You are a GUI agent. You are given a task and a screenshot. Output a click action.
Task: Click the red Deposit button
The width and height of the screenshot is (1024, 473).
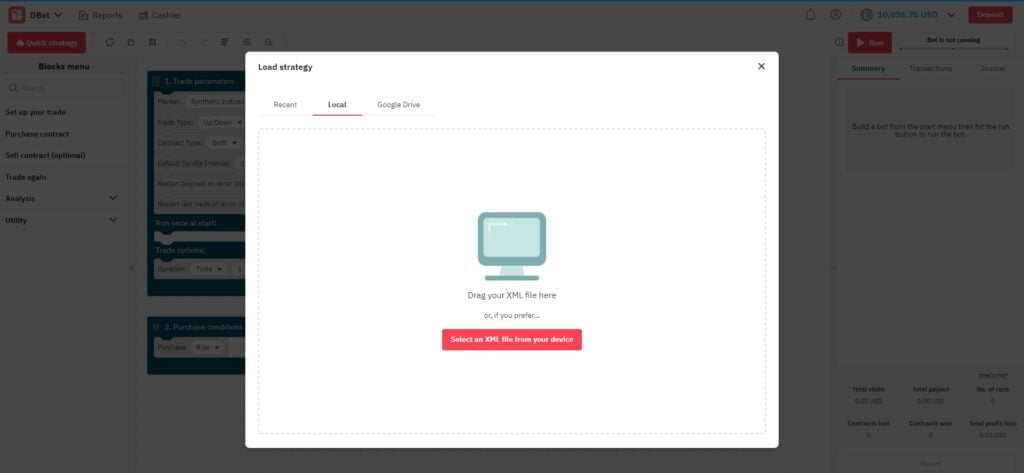[x=990, y=15]
